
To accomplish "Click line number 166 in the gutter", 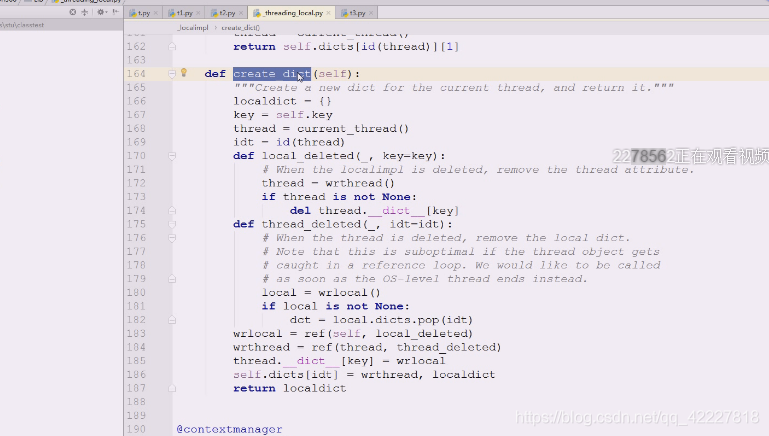I will tap(136, 101).
